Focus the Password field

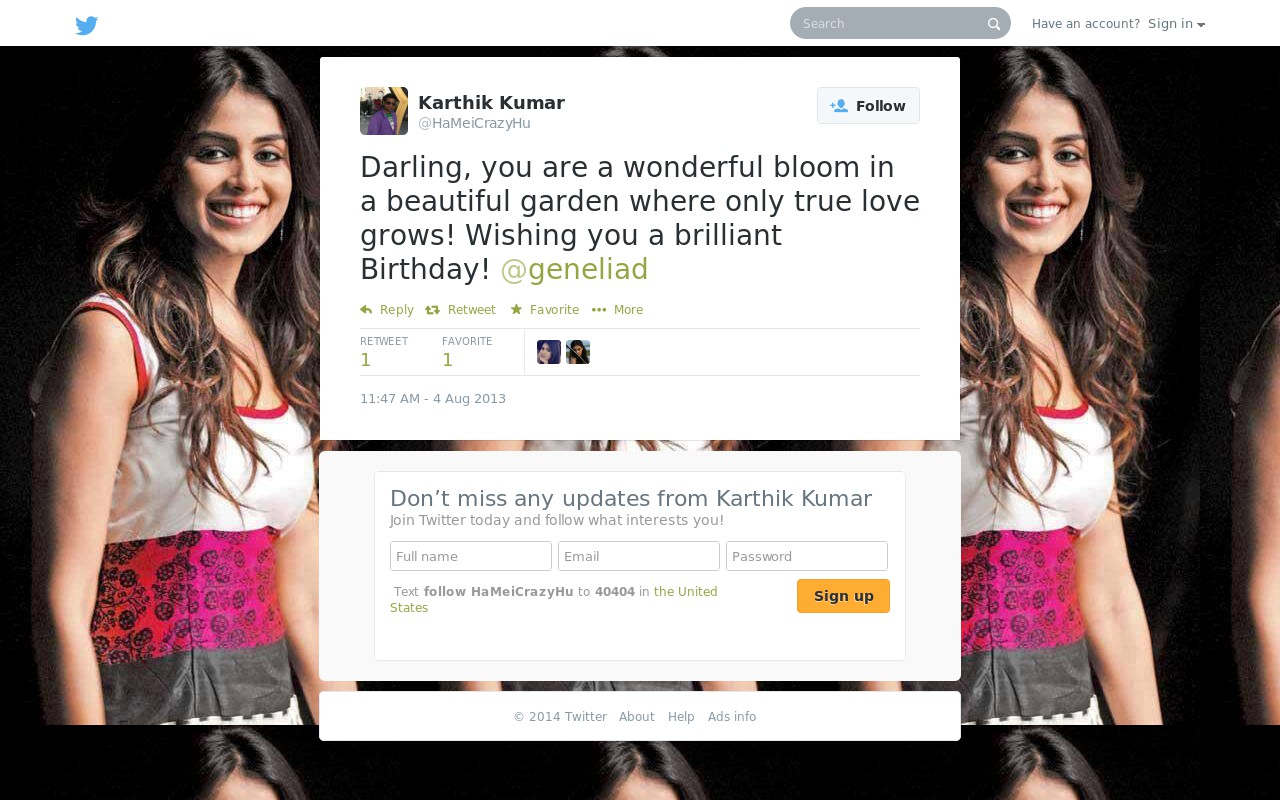(807, 556)
